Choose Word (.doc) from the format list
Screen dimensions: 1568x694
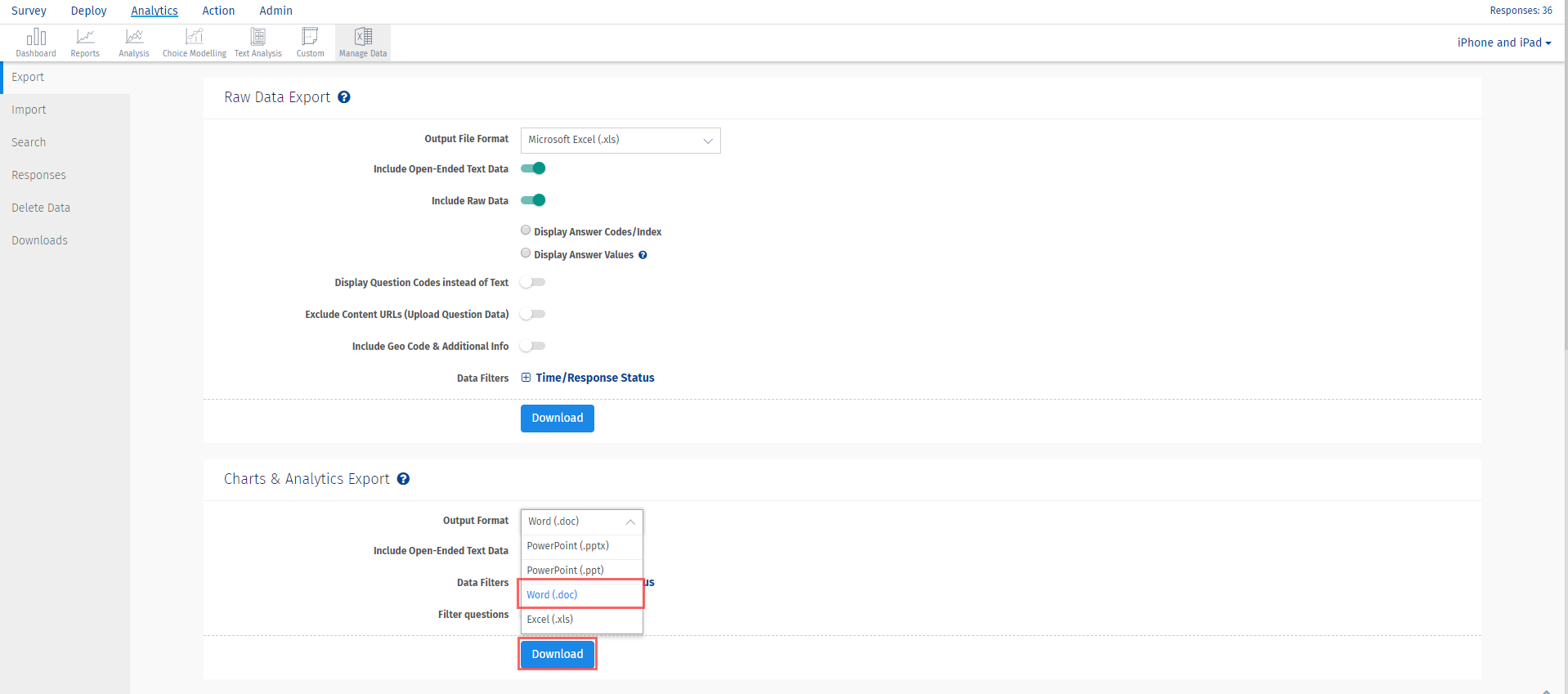coord(582,595)
